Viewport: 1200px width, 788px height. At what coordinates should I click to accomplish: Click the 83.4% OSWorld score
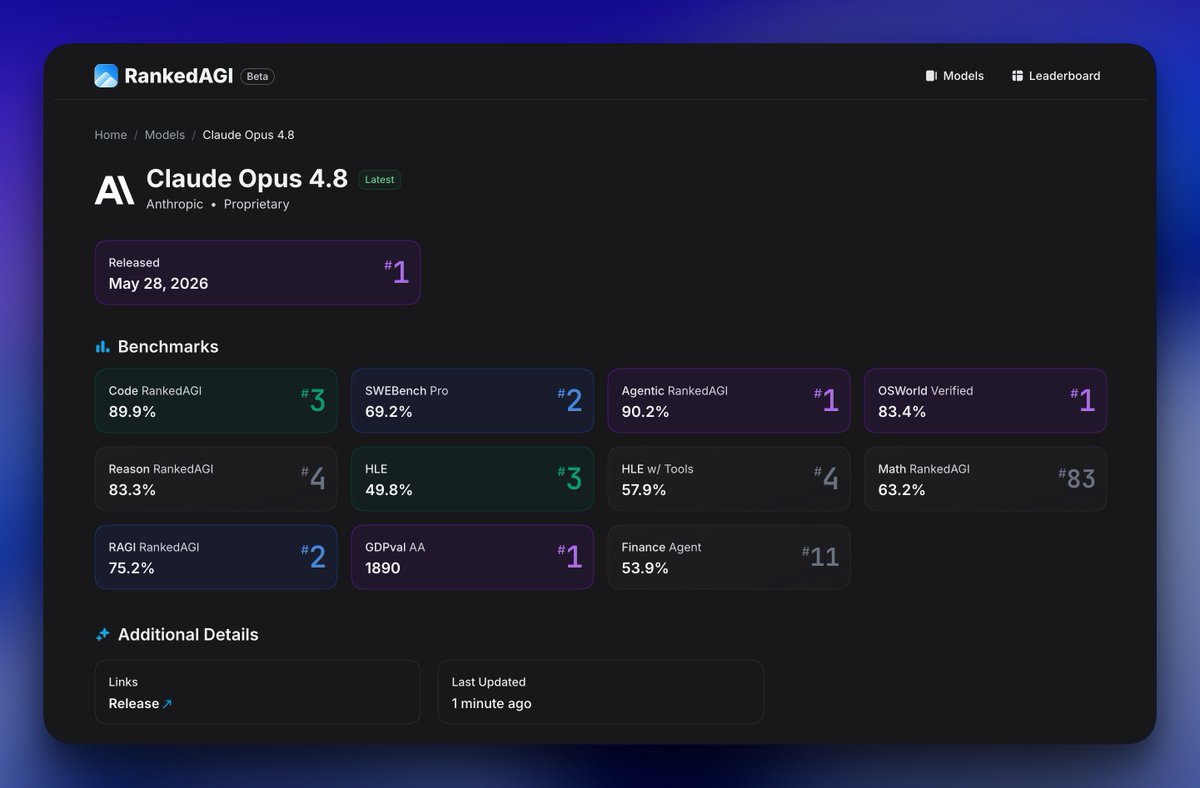click(x=902, y=412)
